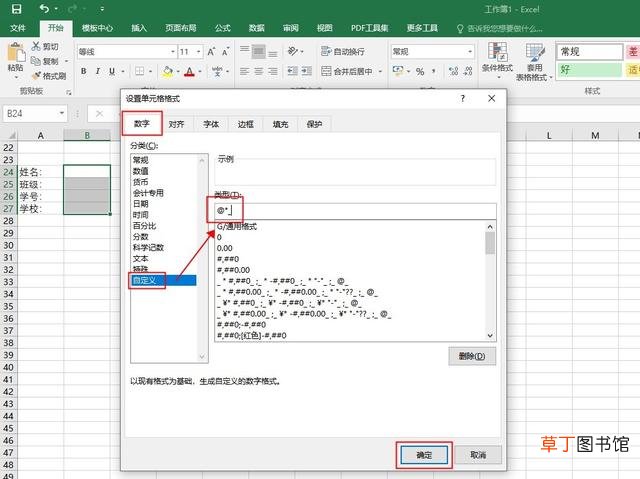Image resolution: width=640 pixels, height=479 pixels.
Task: Open Format as Table (套用表格格式)
Action: tap(534, 62)
